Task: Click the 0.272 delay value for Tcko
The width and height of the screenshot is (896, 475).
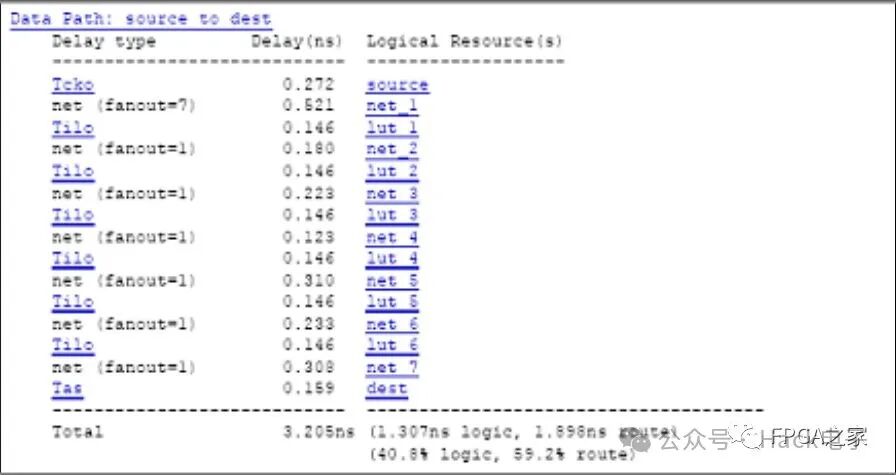Action: pyautogui.click(x=309, y=85)
